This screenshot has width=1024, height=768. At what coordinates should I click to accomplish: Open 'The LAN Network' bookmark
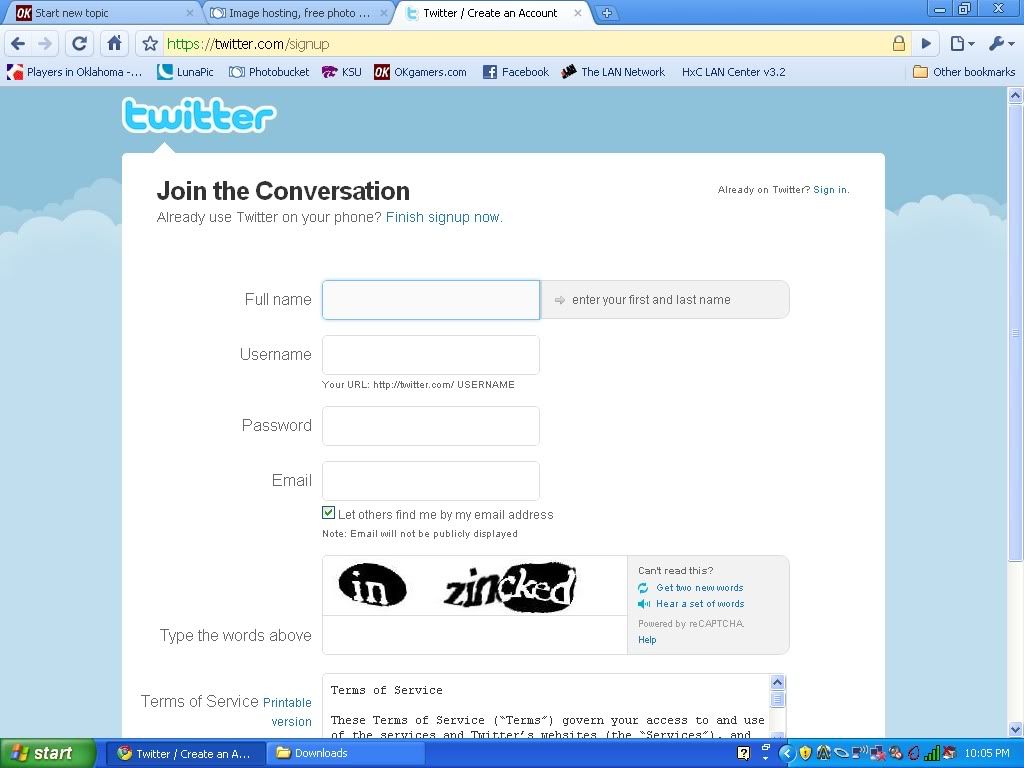click(x=613, y=72)
